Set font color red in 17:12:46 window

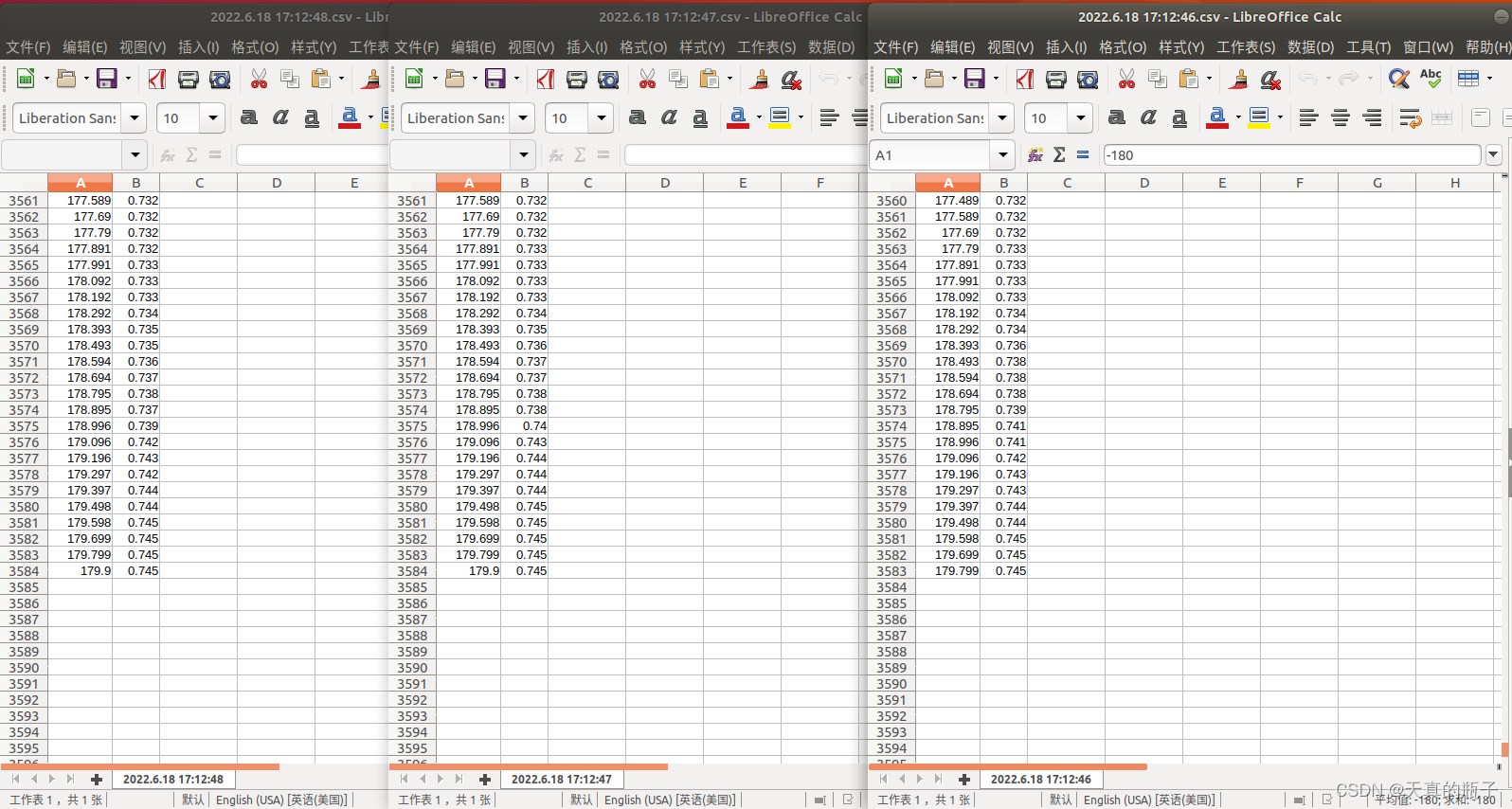1217,117
